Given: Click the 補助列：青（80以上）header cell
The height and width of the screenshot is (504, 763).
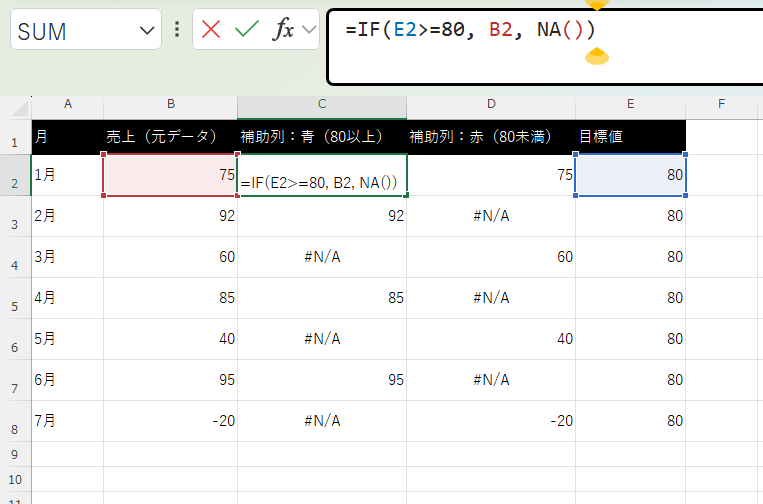Looking at the screenshot, I should point(322,137).
